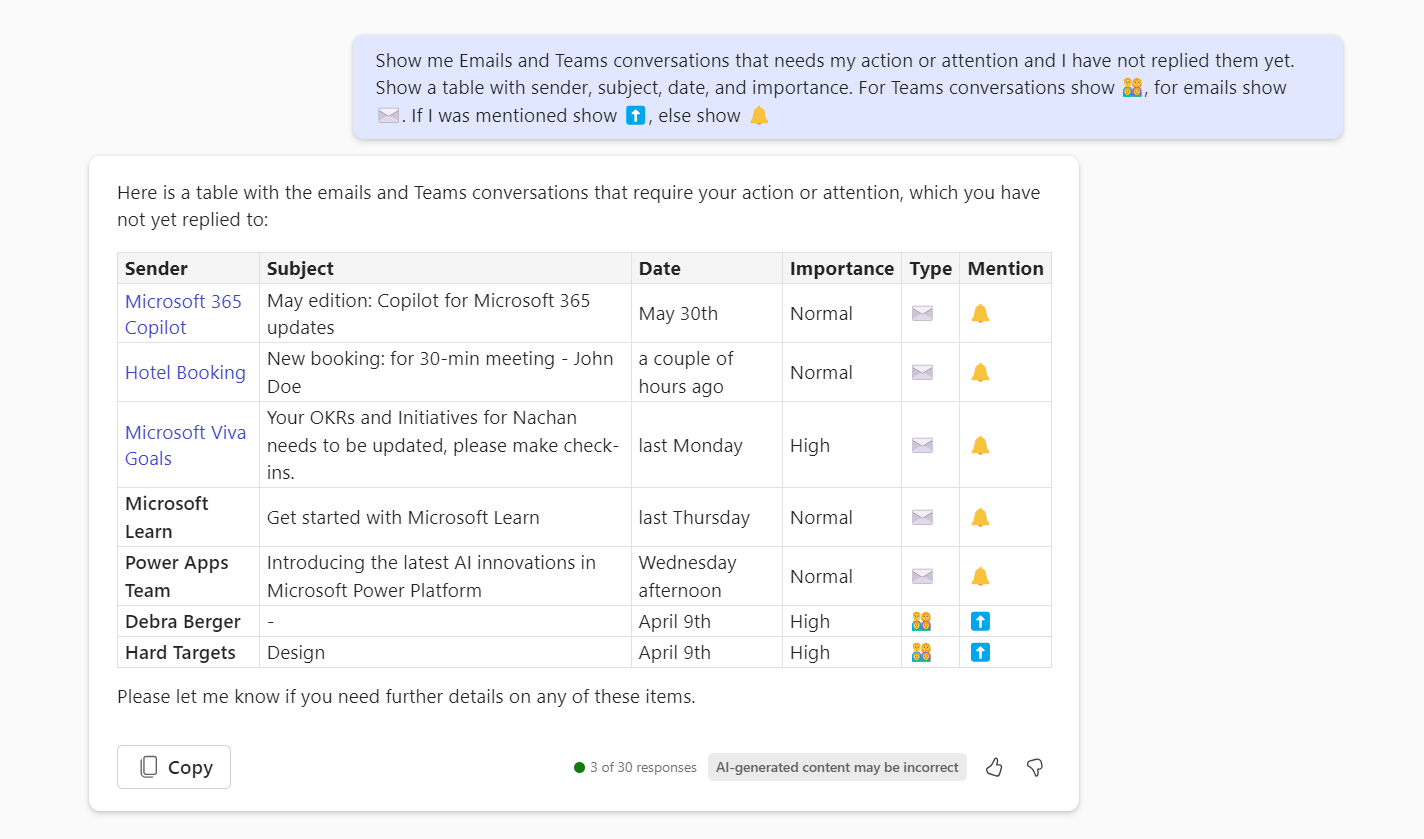Click the 3 of 30 responses counter

(636, 768)
